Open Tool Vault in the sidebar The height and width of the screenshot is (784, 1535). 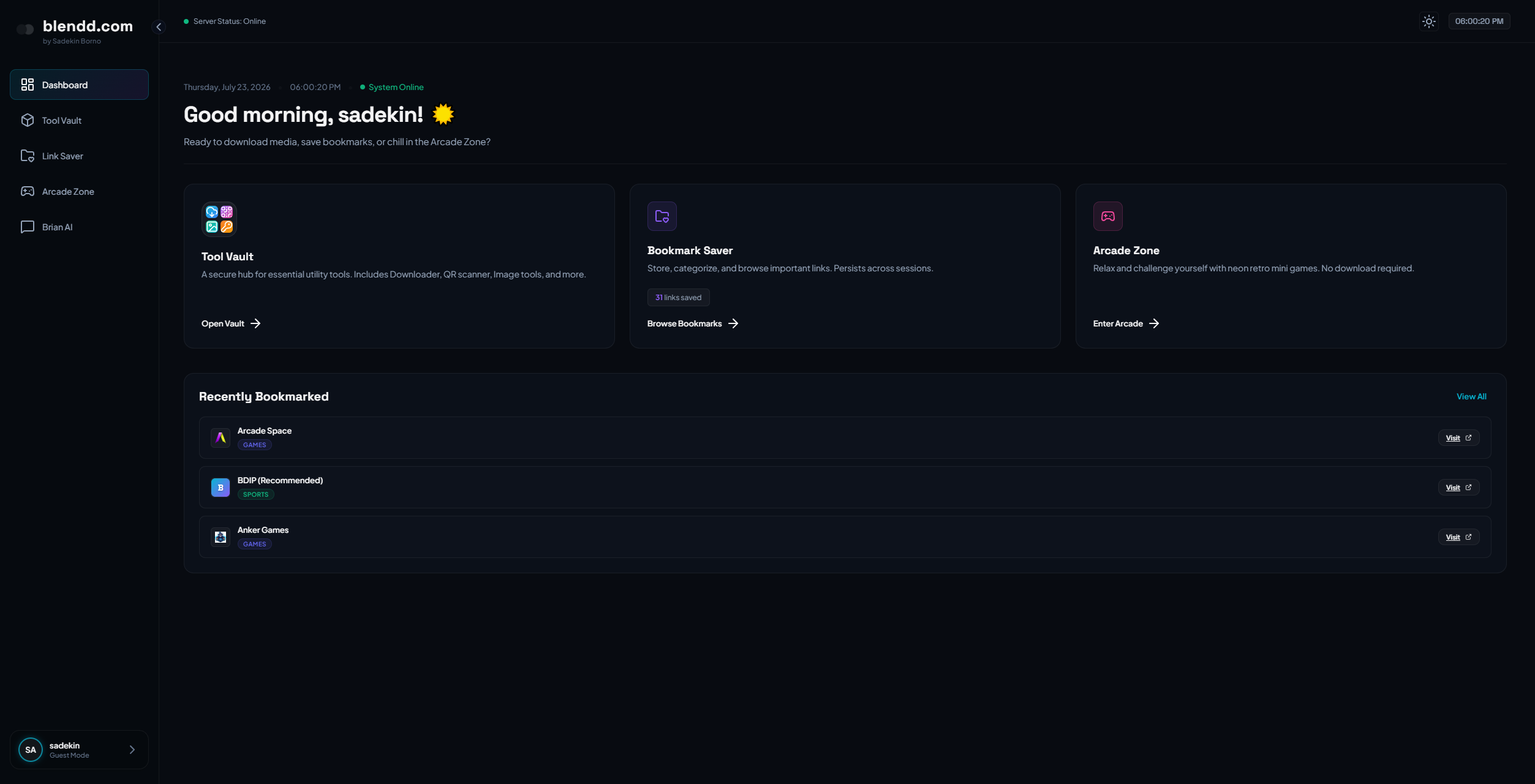click(x=79, y=120)
